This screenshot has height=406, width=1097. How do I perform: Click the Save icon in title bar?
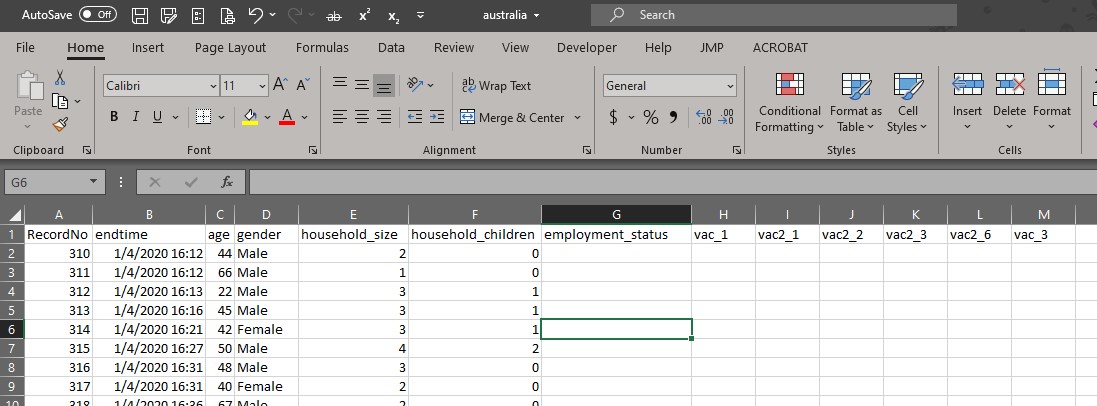pyautogui.click(x=140, y=15)
